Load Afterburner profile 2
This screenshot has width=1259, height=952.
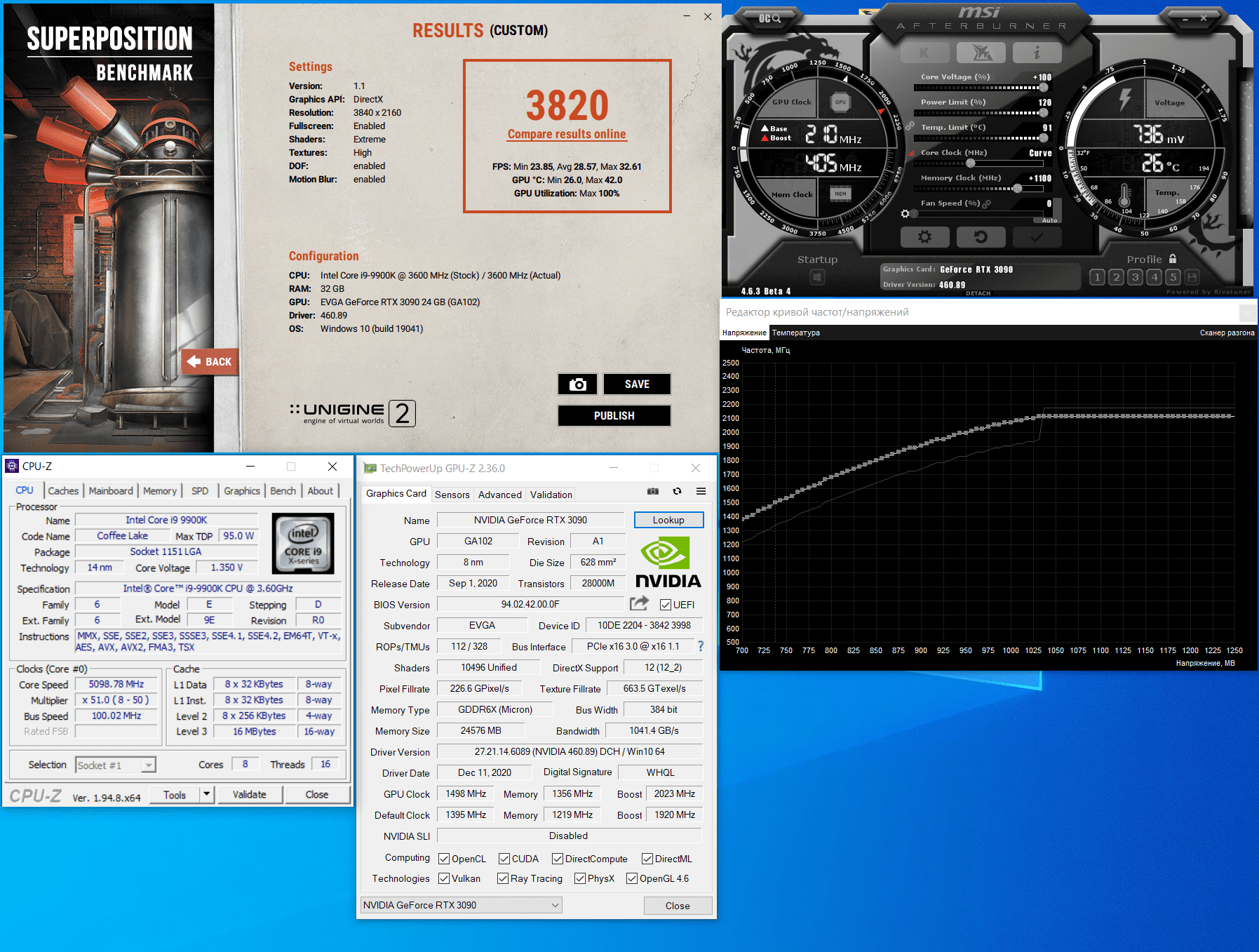point(1117,277)
